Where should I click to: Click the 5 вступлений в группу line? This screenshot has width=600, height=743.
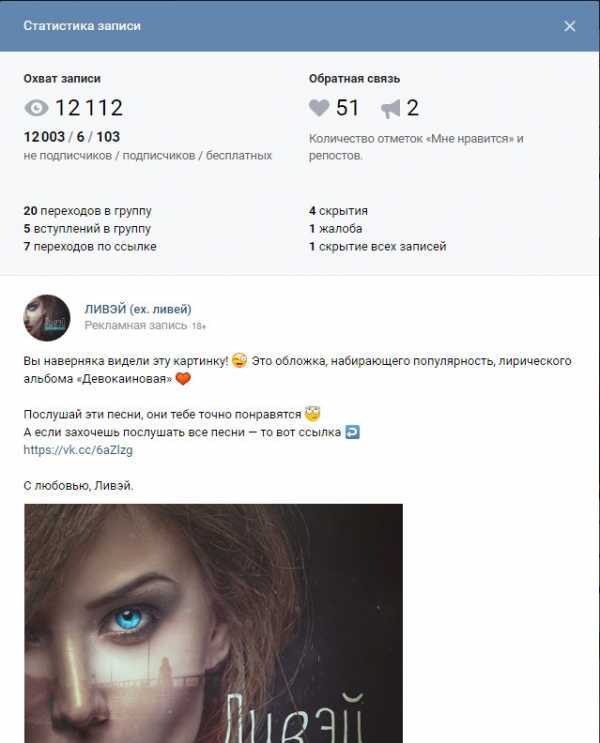87,229
